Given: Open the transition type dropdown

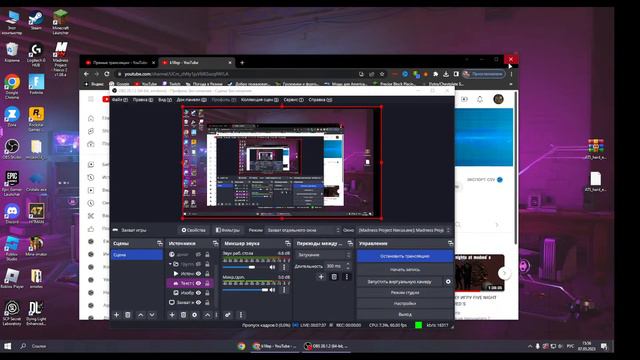Looking at the screenshot, I should pos(323,255).
